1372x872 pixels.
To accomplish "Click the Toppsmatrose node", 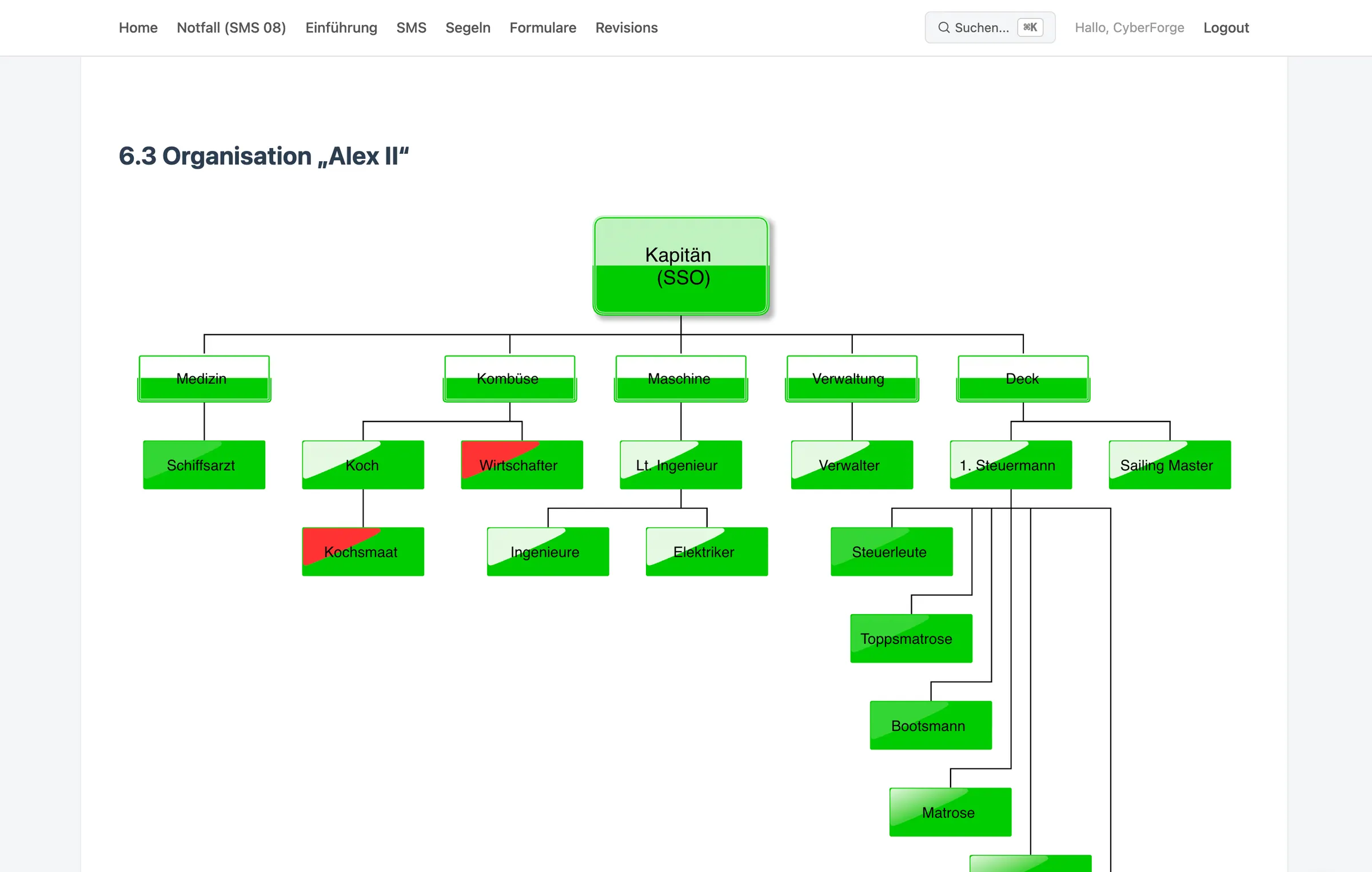I will (911, 639).
